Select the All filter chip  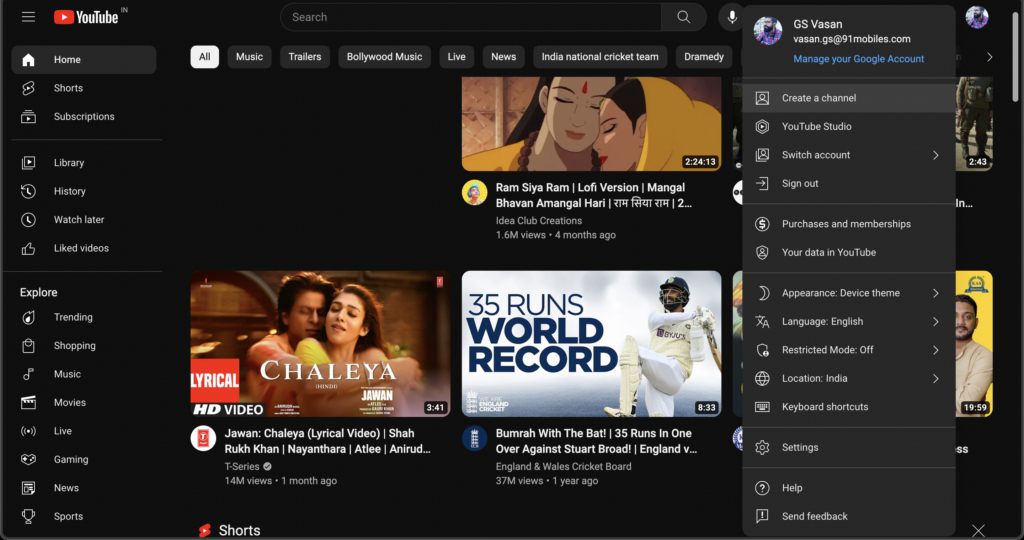[204, 57]
